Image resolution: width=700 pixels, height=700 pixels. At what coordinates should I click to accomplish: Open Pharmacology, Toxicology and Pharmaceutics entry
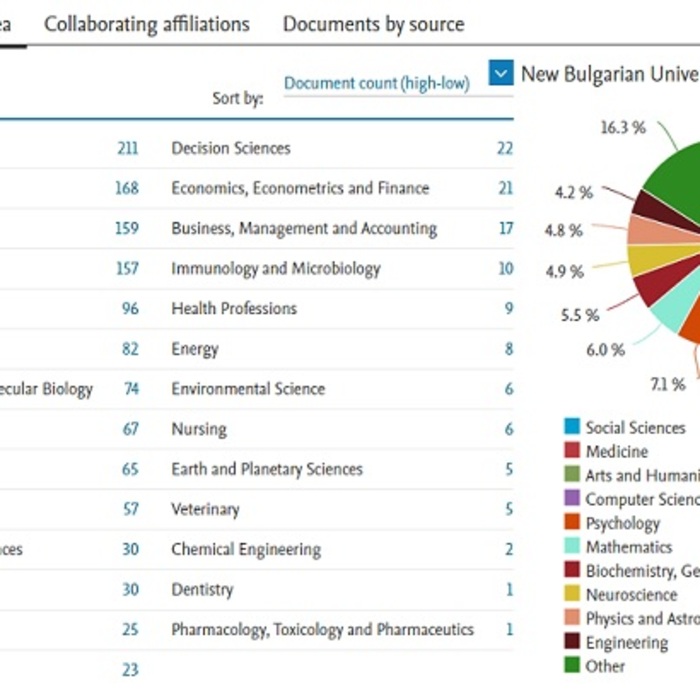(x=321, y=629)
